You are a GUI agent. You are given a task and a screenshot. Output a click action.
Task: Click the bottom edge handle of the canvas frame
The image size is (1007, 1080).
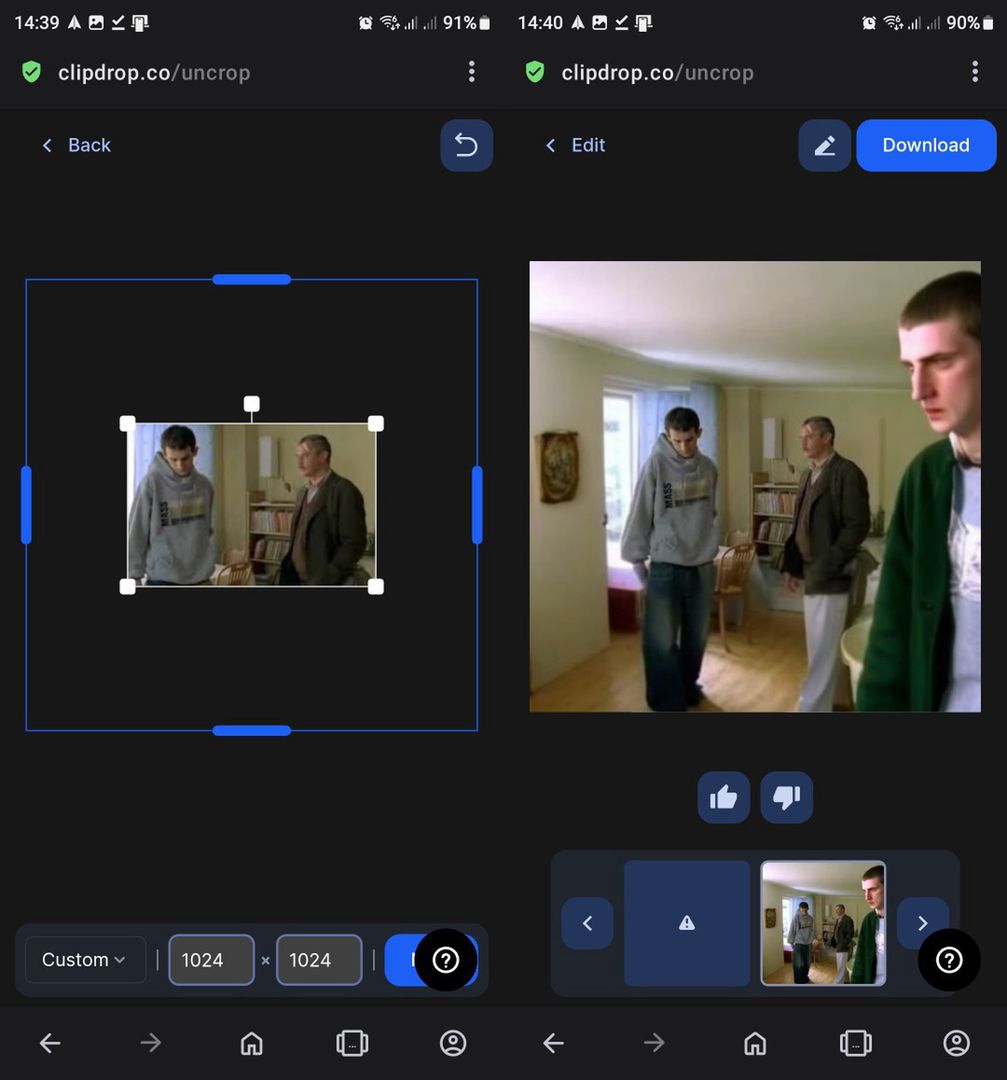click(x=252, y=731)
